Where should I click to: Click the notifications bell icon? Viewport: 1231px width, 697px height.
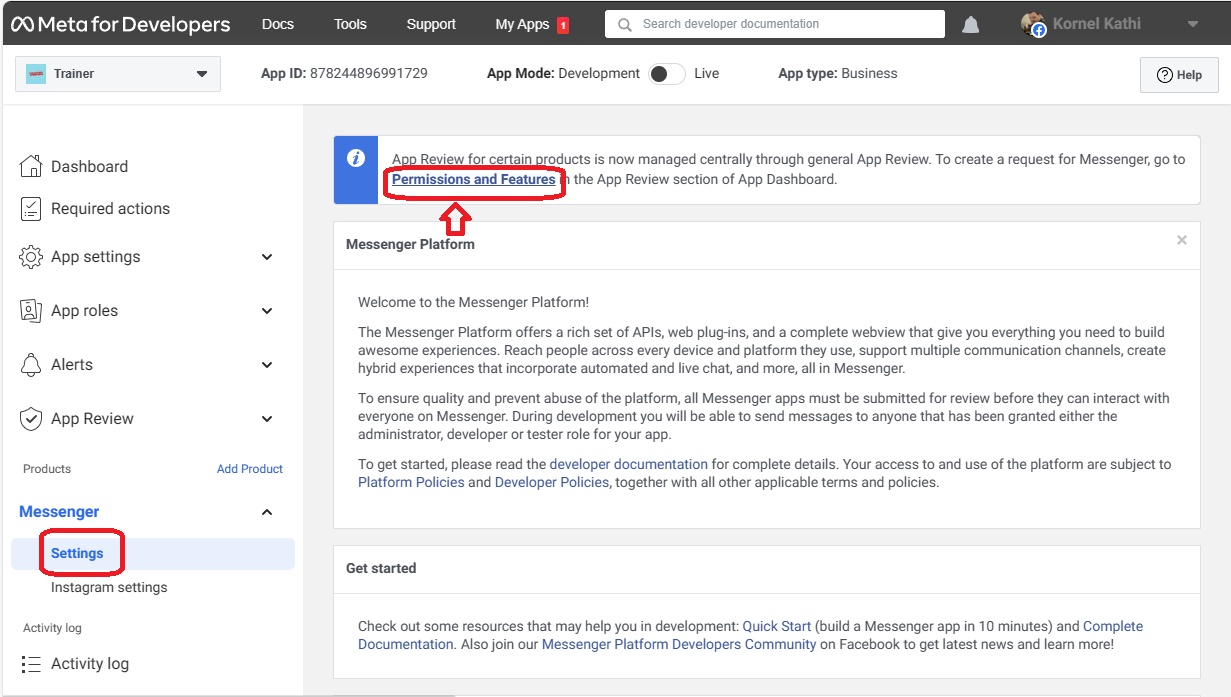pyautogui.click(x=970, y=25)
